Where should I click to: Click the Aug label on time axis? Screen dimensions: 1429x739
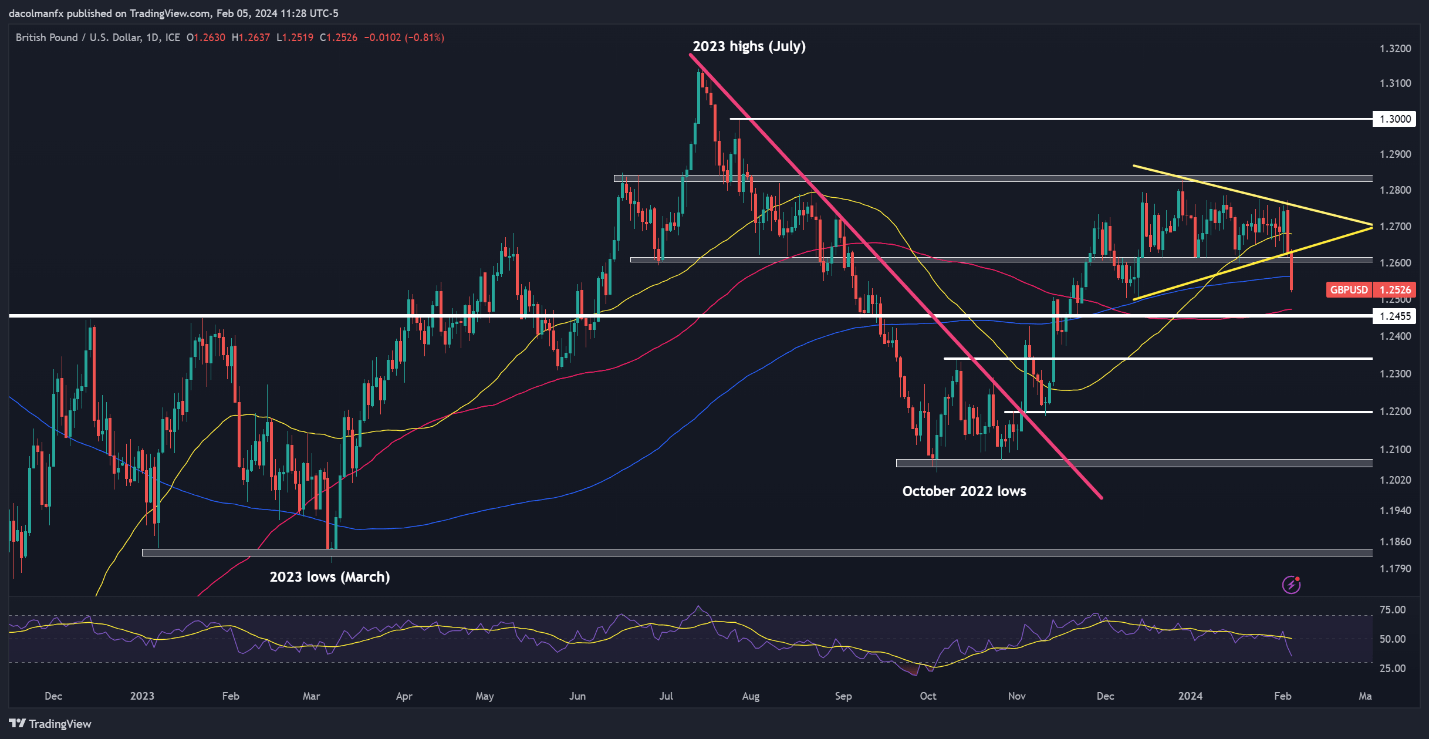(752, 694)
